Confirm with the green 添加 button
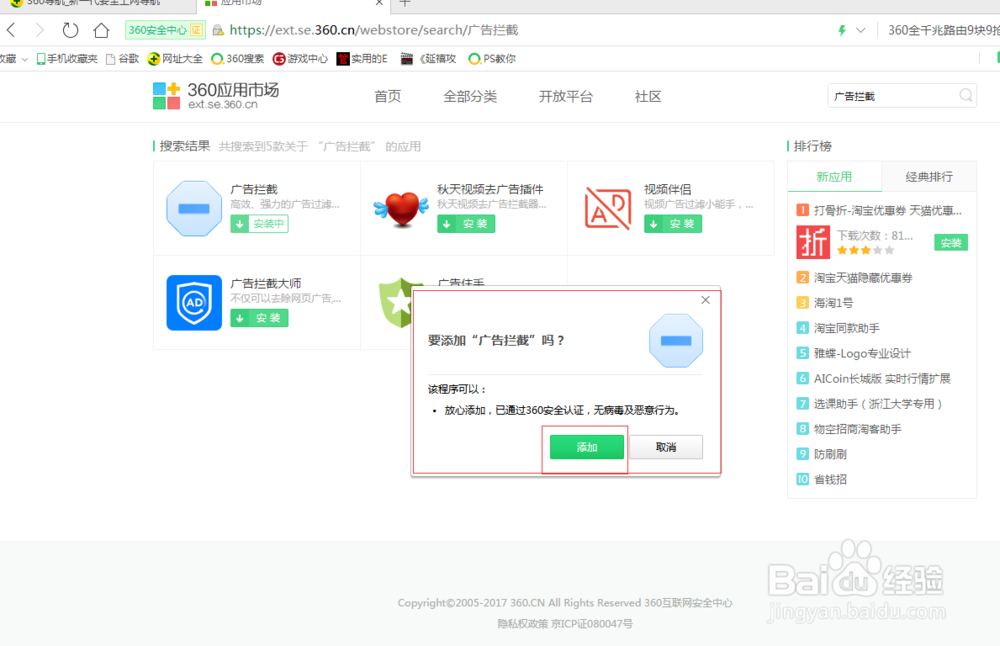This screenshot has height=646, width=1000. 587,447
